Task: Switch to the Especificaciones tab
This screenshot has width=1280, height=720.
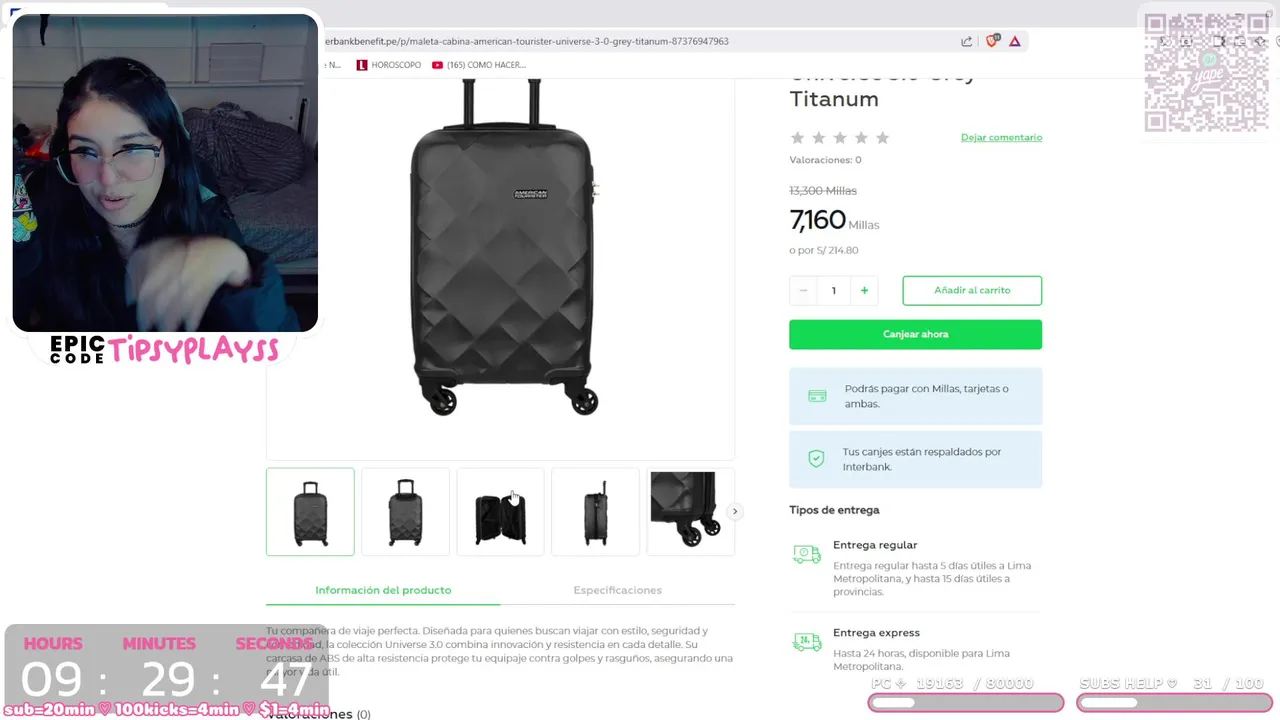Action: (x=617, y=590)
